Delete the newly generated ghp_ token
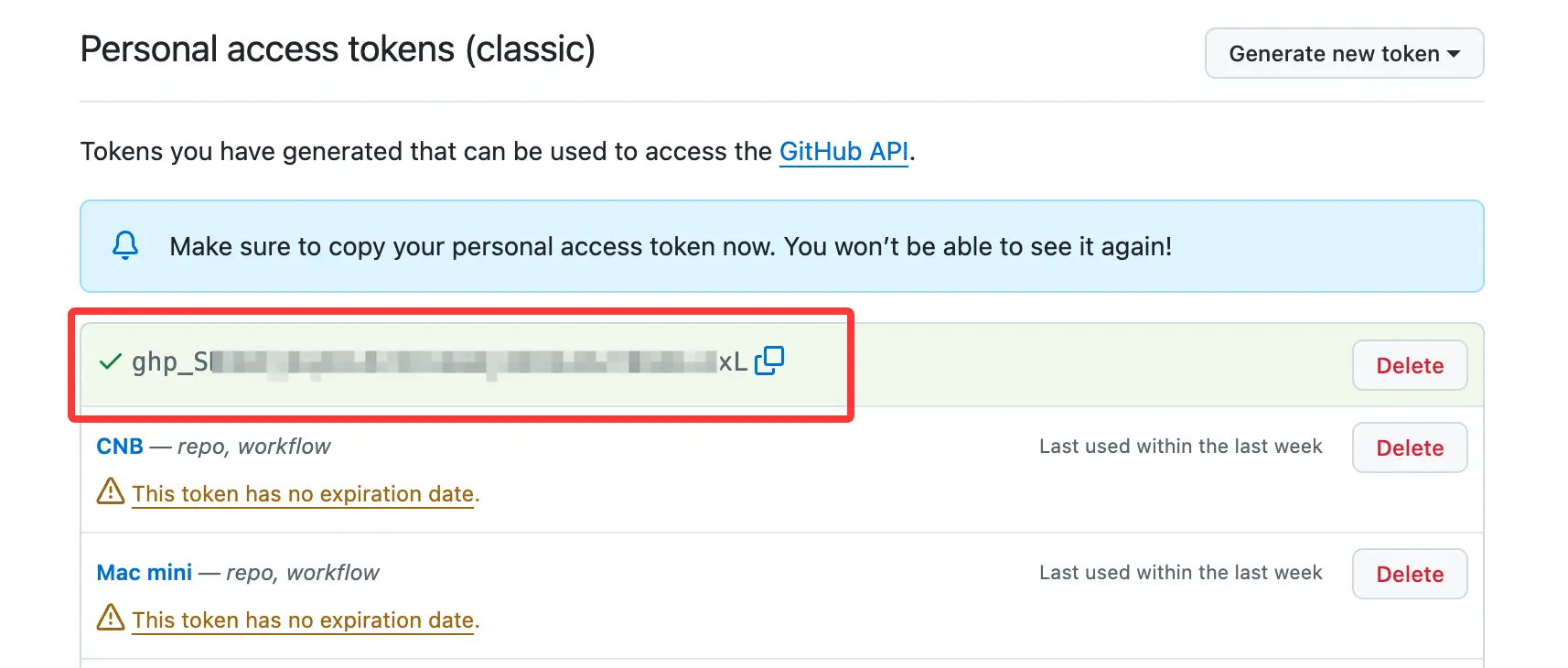Screen dimensions: 1568x668 tap(1409, 366)
